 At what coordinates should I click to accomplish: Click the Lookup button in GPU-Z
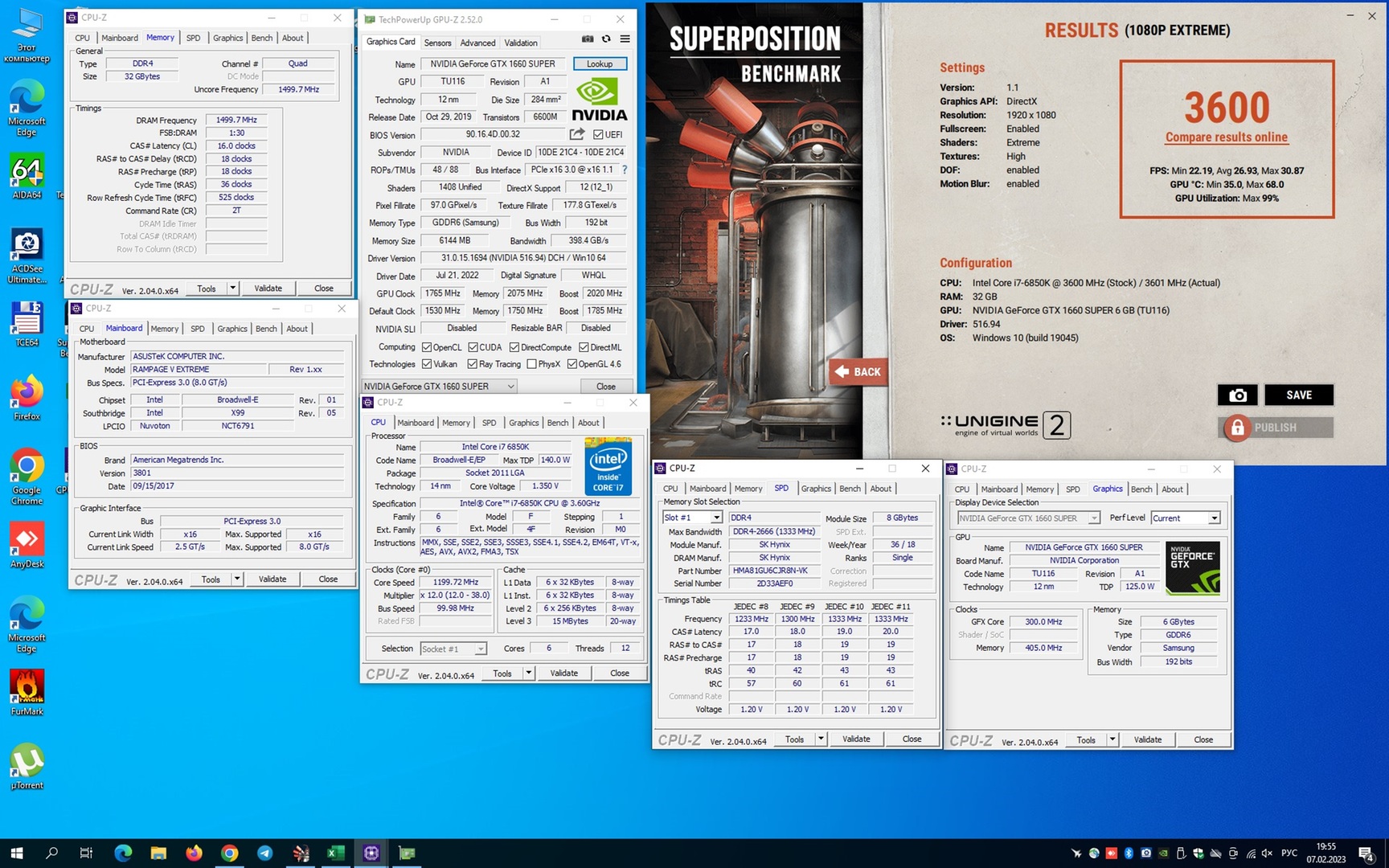(600, 63)
